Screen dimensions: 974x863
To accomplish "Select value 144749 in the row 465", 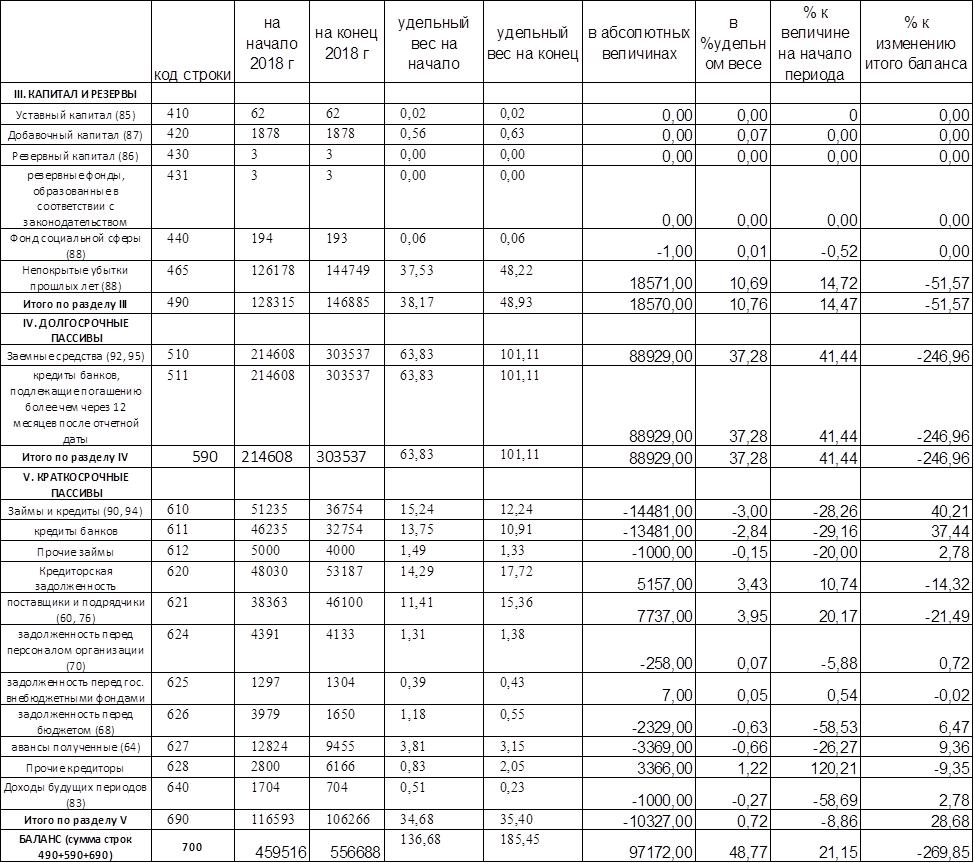I will pos(347,277).
